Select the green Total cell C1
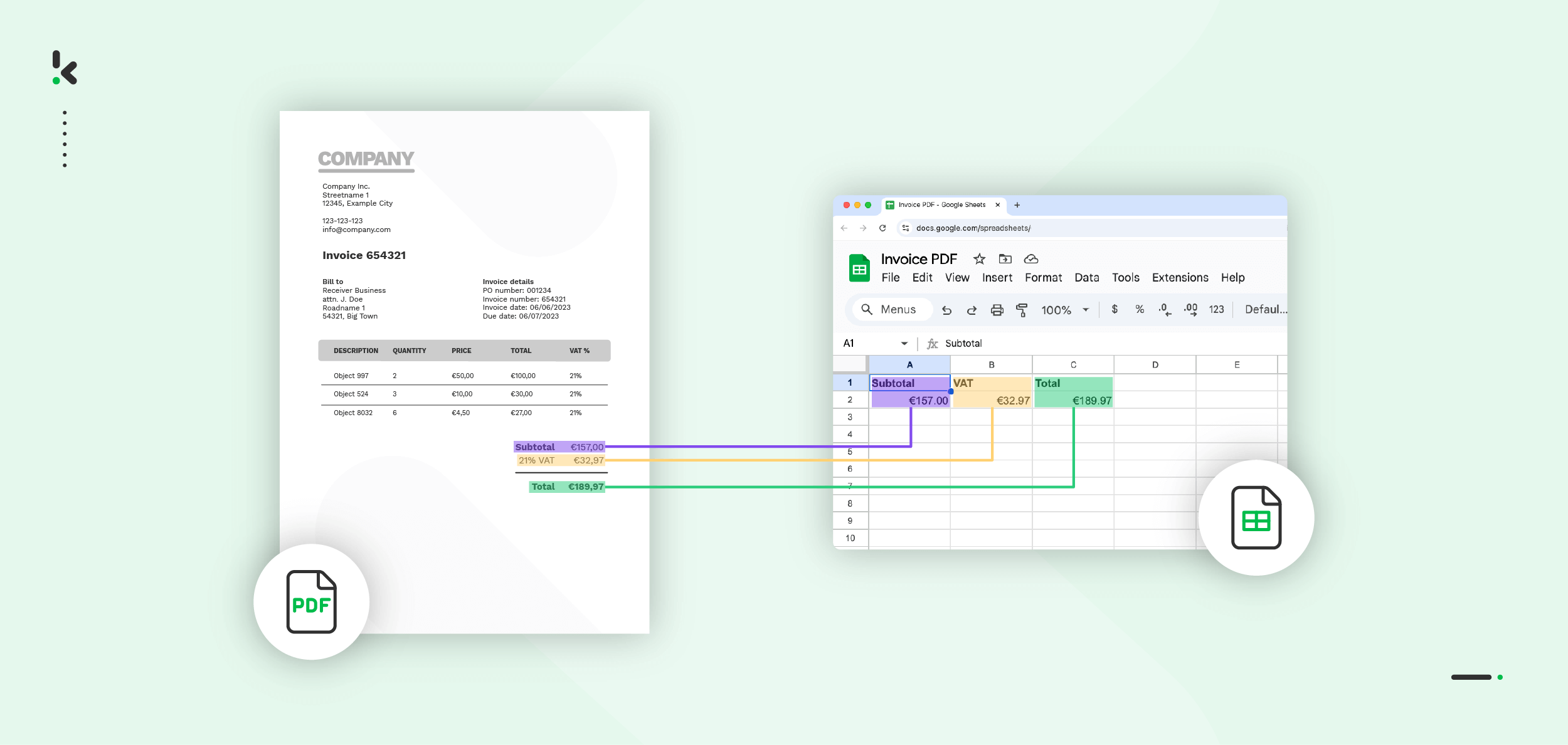The width and height of the screenshot is (1568, 745). (x=1073, y=383)
